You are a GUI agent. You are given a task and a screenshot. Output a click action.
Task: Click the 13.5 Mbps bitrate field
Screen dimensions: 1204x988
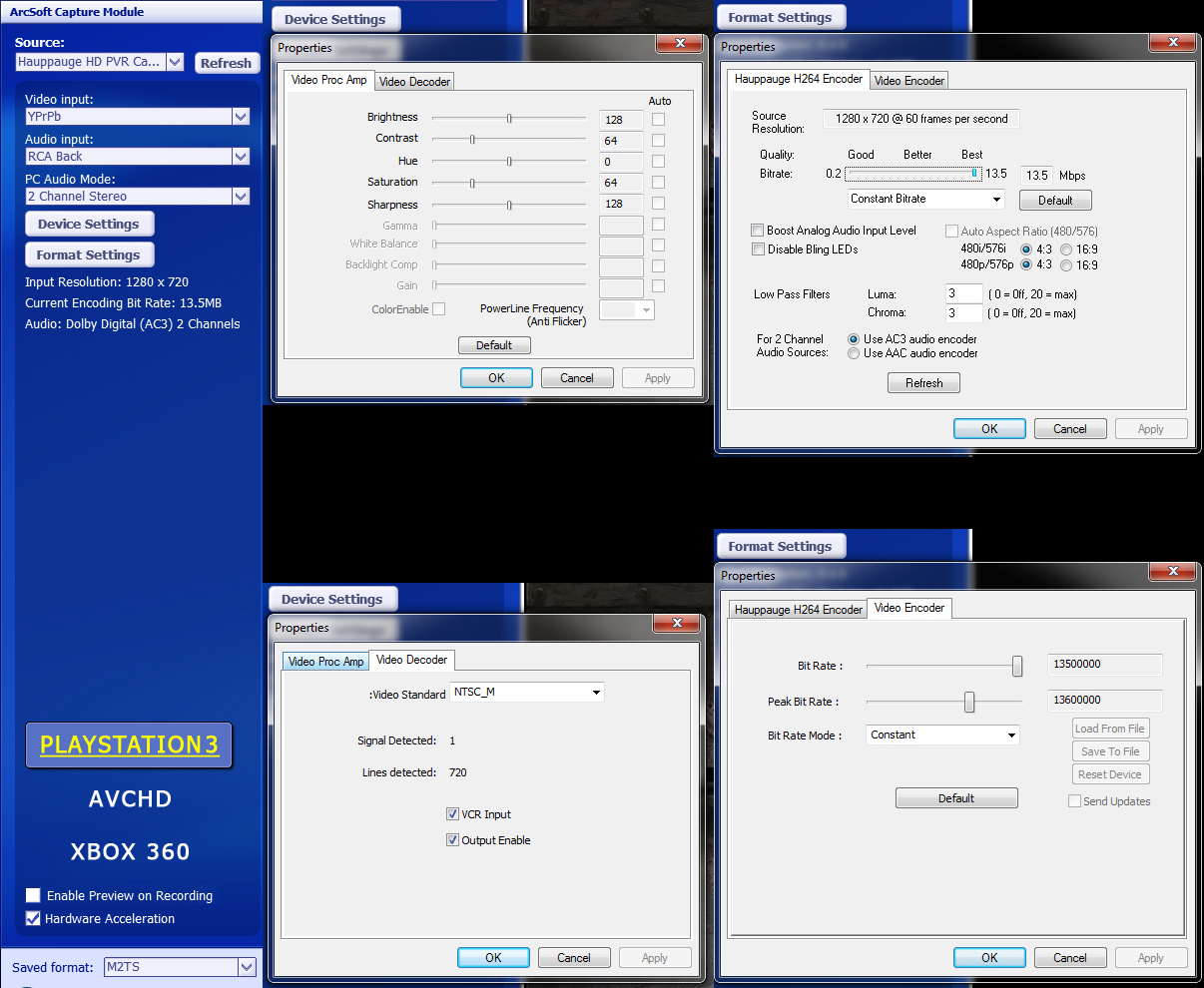tap(1037, 175)
